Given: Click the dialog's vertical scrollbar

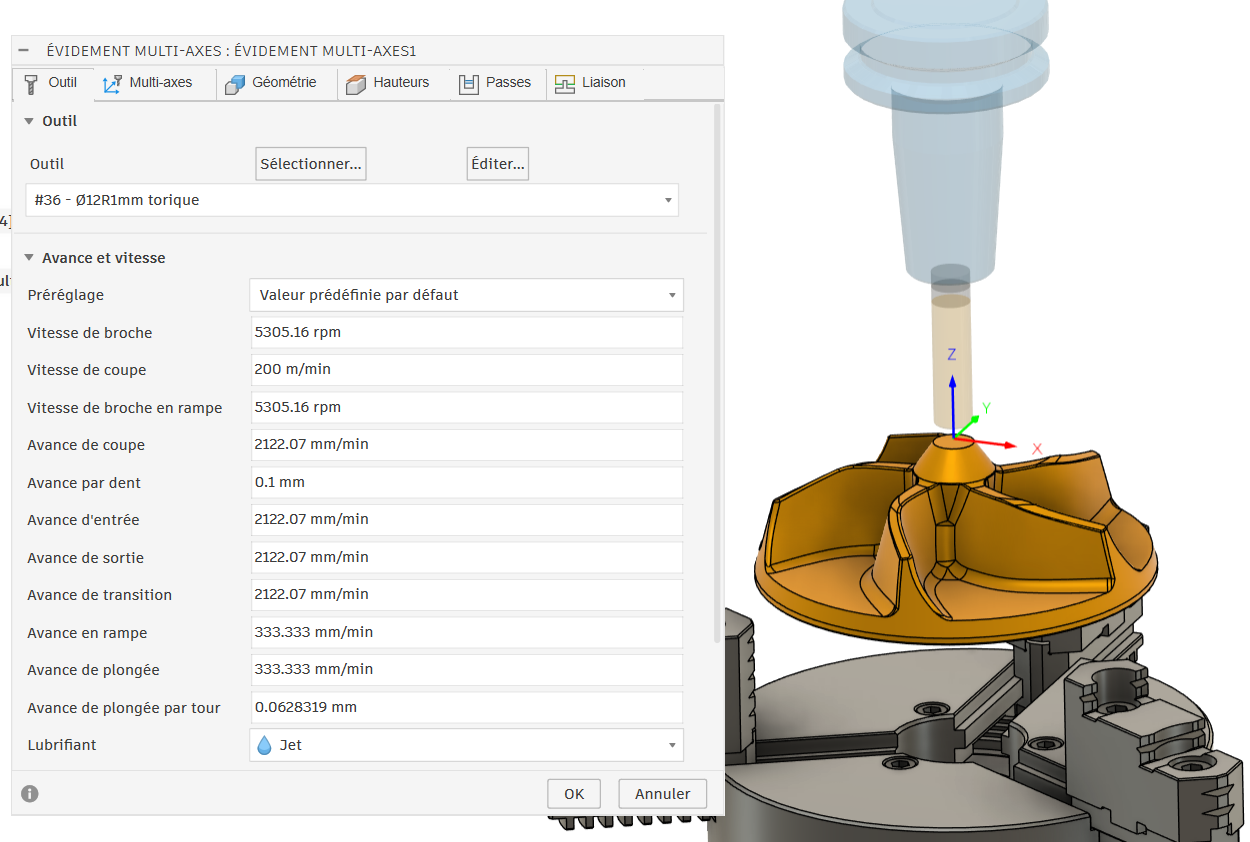Looking at the screenshot, I should (716, 375).
